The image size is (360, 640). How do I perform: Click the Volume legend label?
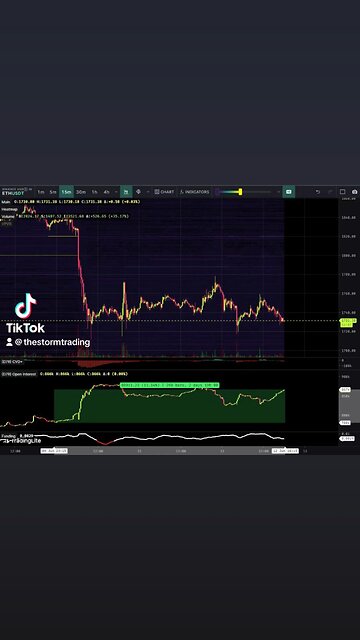tap(8, 216)
